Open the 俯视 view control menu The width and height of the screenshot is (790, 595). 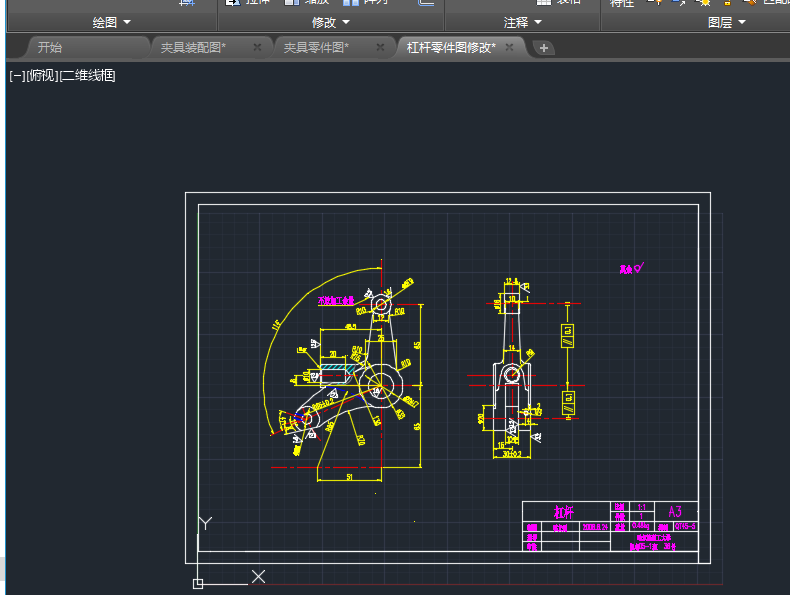pyautogui.click(x=43, y=76)
